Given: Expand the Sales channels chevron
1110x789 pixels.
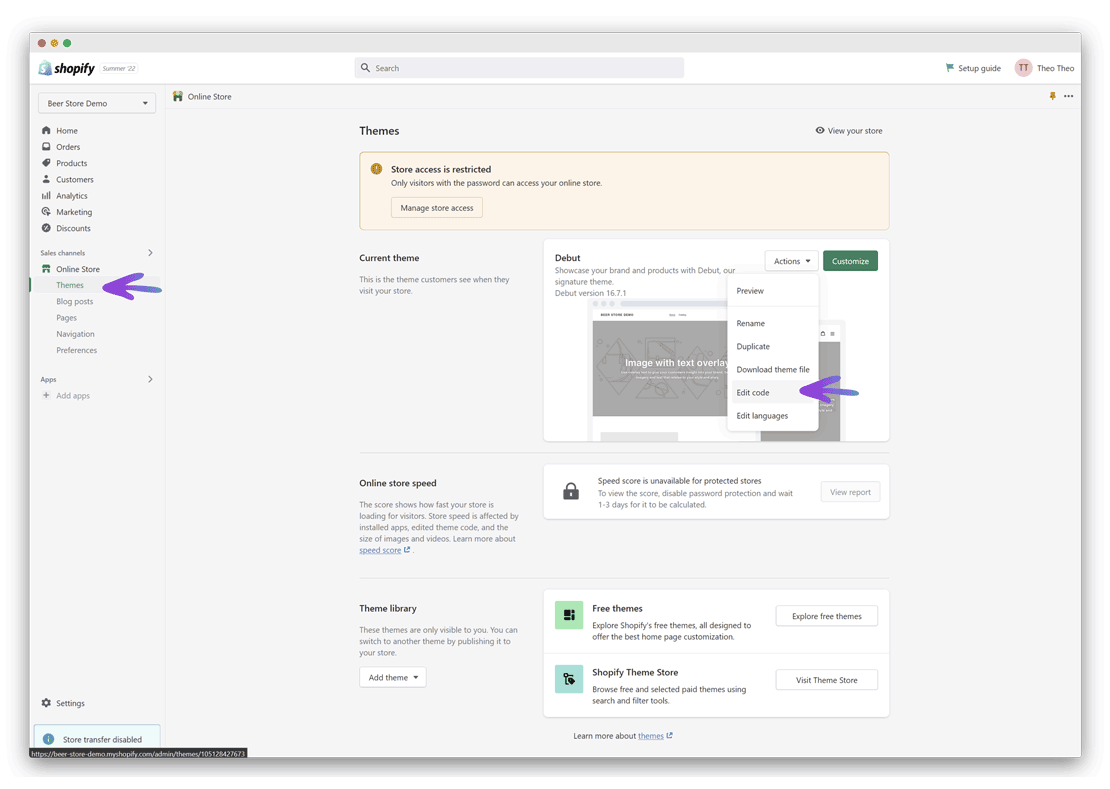Looking at the screenshot, I should (x=150, y=253).
